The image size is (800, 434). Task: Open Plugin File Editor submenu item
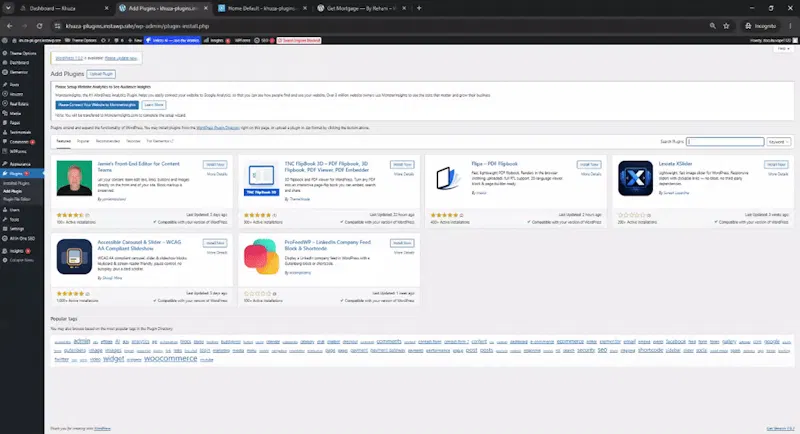pos(17,199)
